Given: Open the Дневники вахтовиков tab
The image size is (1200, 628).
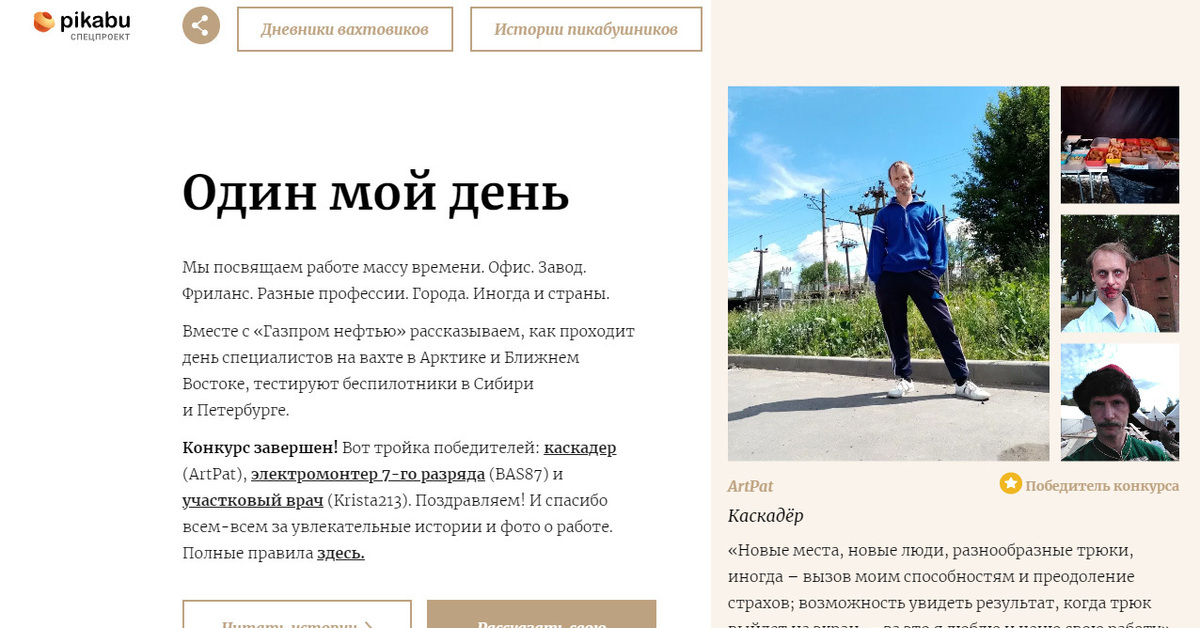Looking at the screenshot, I should point(345,29).
